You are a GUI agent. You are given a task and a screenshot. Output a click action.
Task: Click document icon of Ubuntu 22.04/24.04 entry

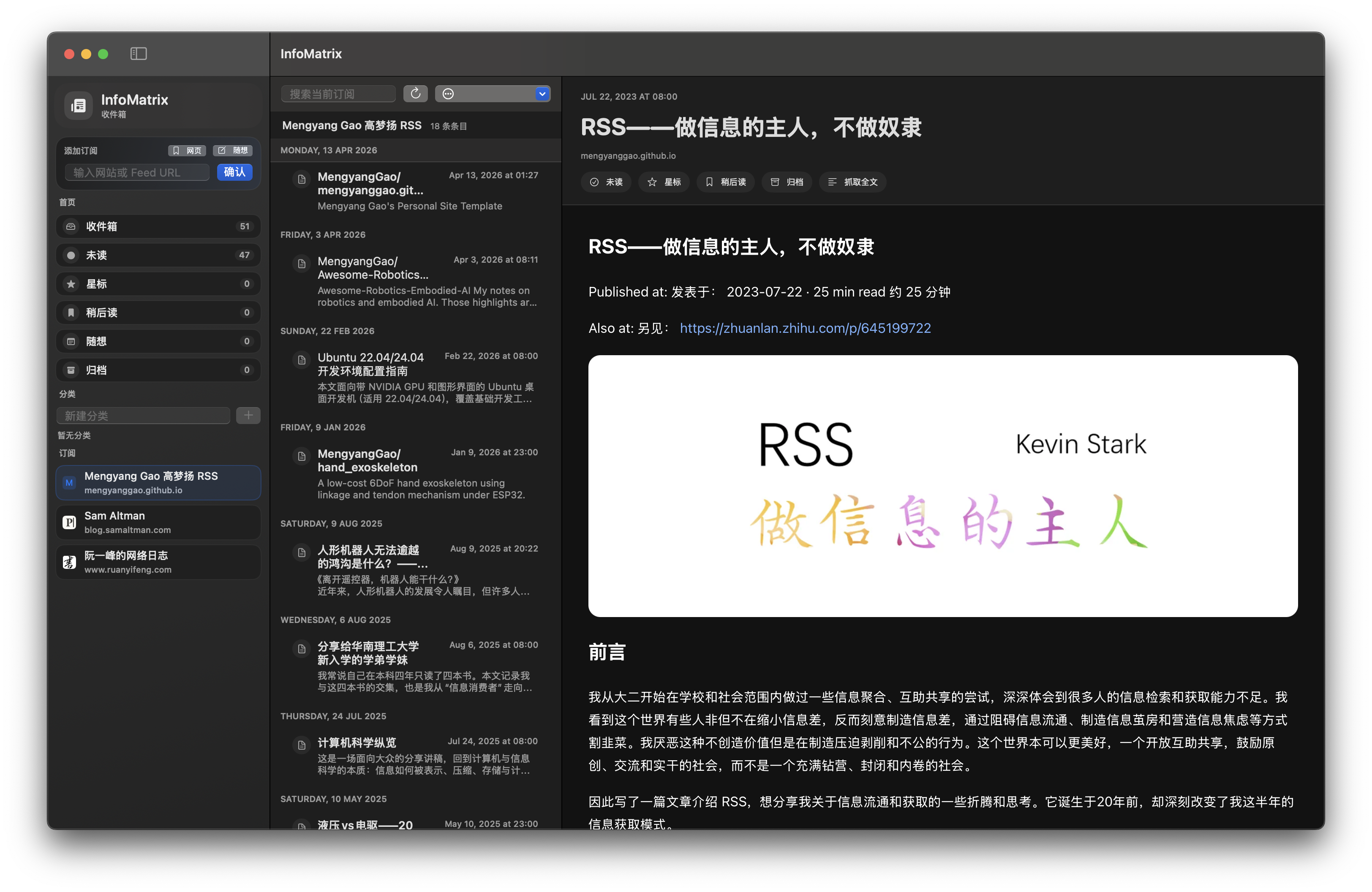pyautogui.click(x=302, y=360)
